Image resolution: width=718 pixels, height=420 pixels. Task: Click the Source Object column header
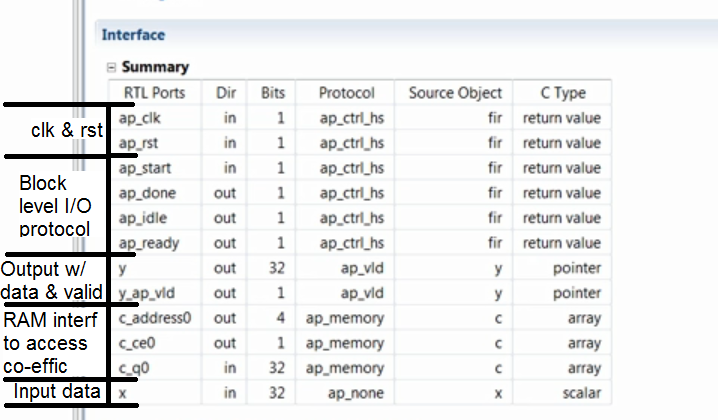(x=455, y=93)
